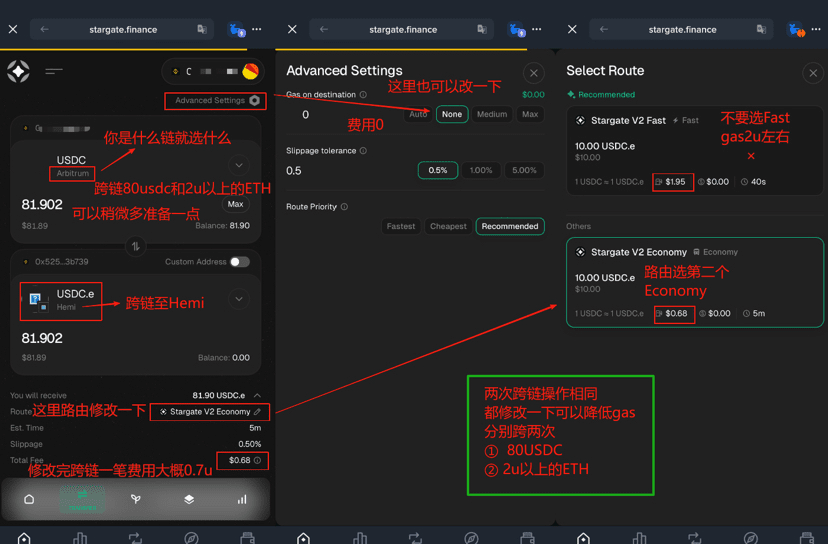Image resolution: width=828 pixels, height=544 pixels.
Task: Click the bar chart icon in the right bottom bar
Action: pos(639,538)
